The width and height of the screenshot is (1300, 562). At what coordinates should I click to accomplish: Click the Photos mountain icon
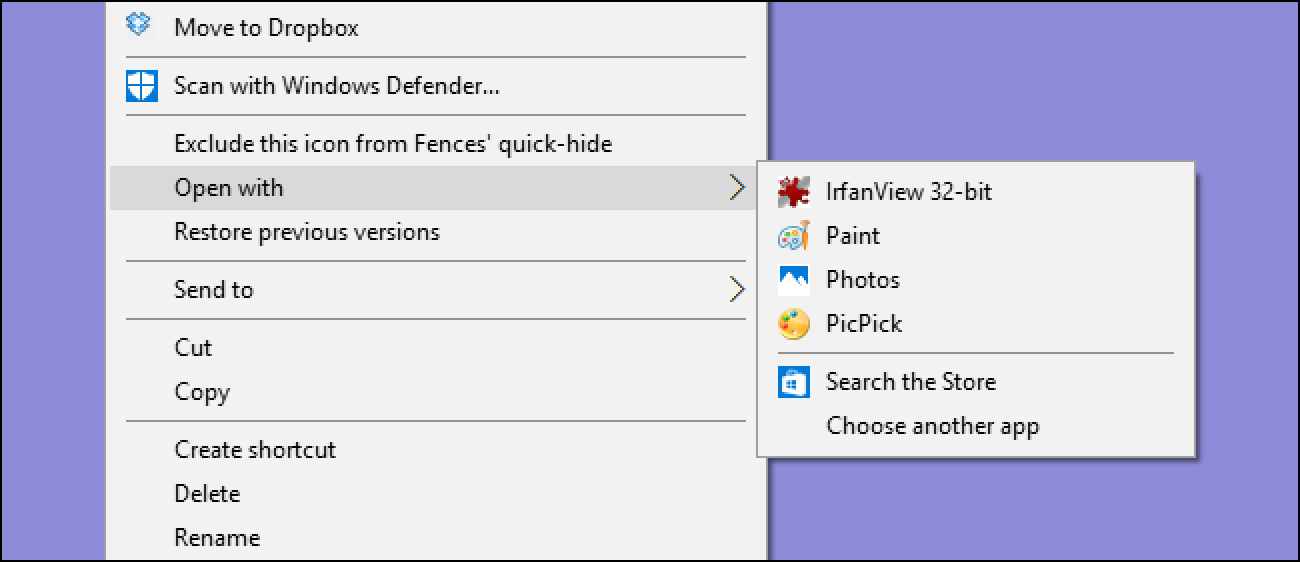[793, 280]
